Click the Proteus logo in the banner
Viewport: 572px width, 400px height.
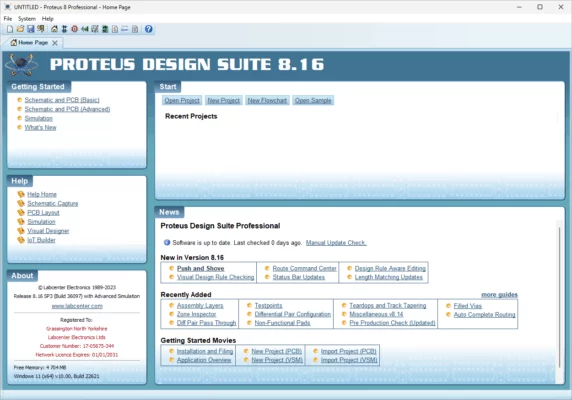(22, 65)
